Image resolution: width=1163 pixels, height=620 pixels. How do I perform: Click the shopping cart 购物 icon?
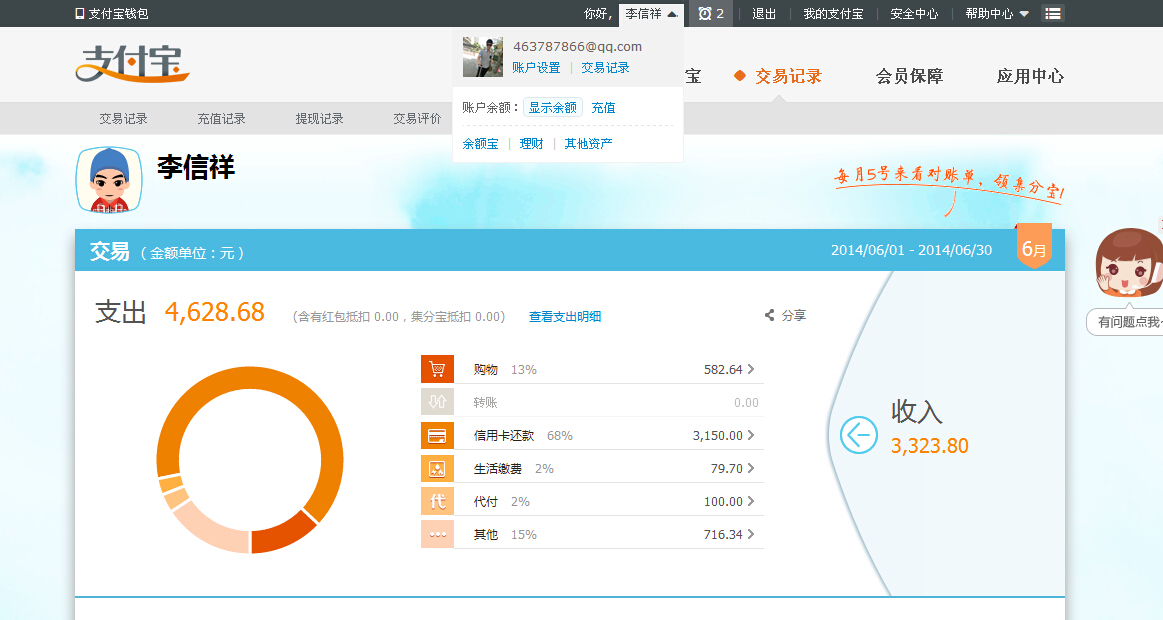(x=437, y=369)
